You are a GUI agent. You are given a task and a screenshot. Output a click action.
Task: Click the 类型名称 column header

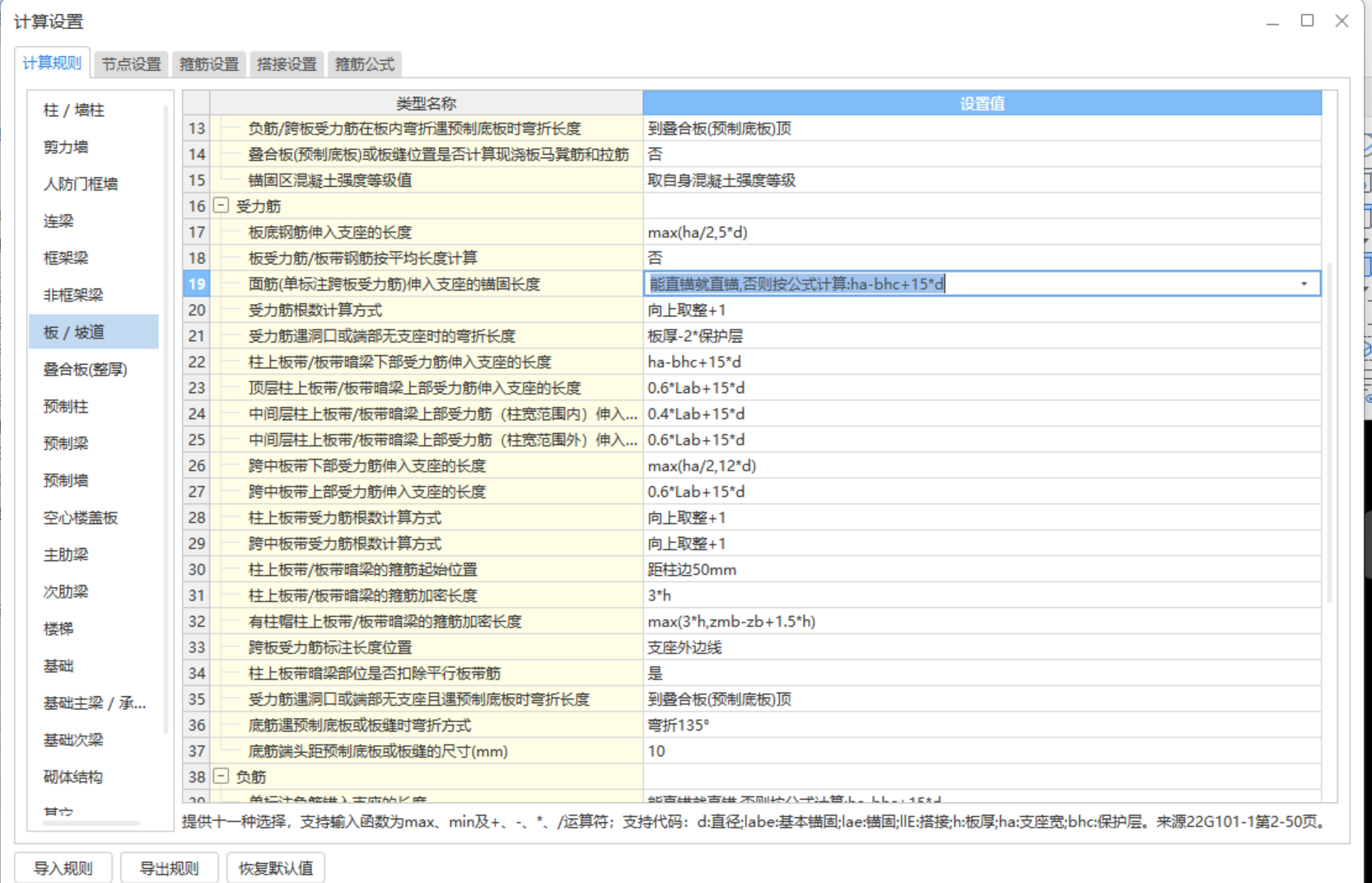pyautogui.click(x=426, y=103)
